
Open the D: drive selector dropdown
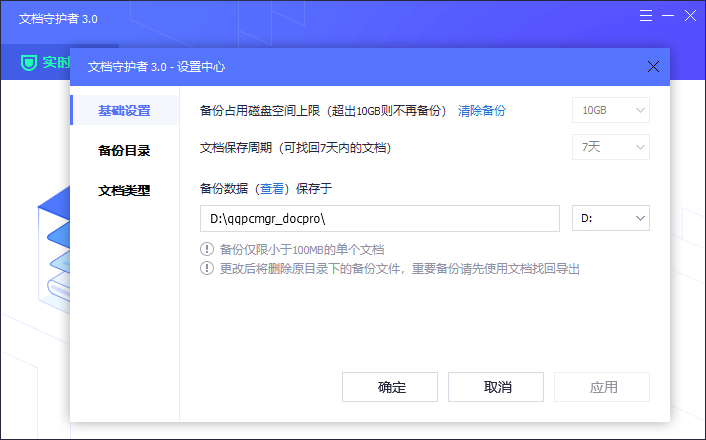click(611, 218)
